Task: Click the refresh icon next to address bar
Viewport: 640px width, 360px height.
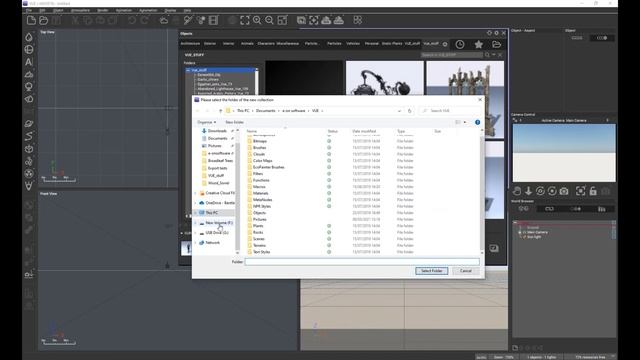Action: (x=409, y=111)
